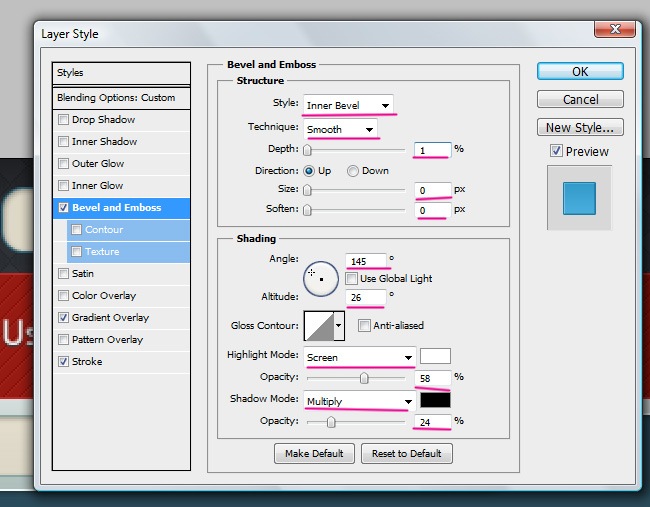Open the Style dropdown showing Inner Bevel
650x507 pixels.
(347, 105)
